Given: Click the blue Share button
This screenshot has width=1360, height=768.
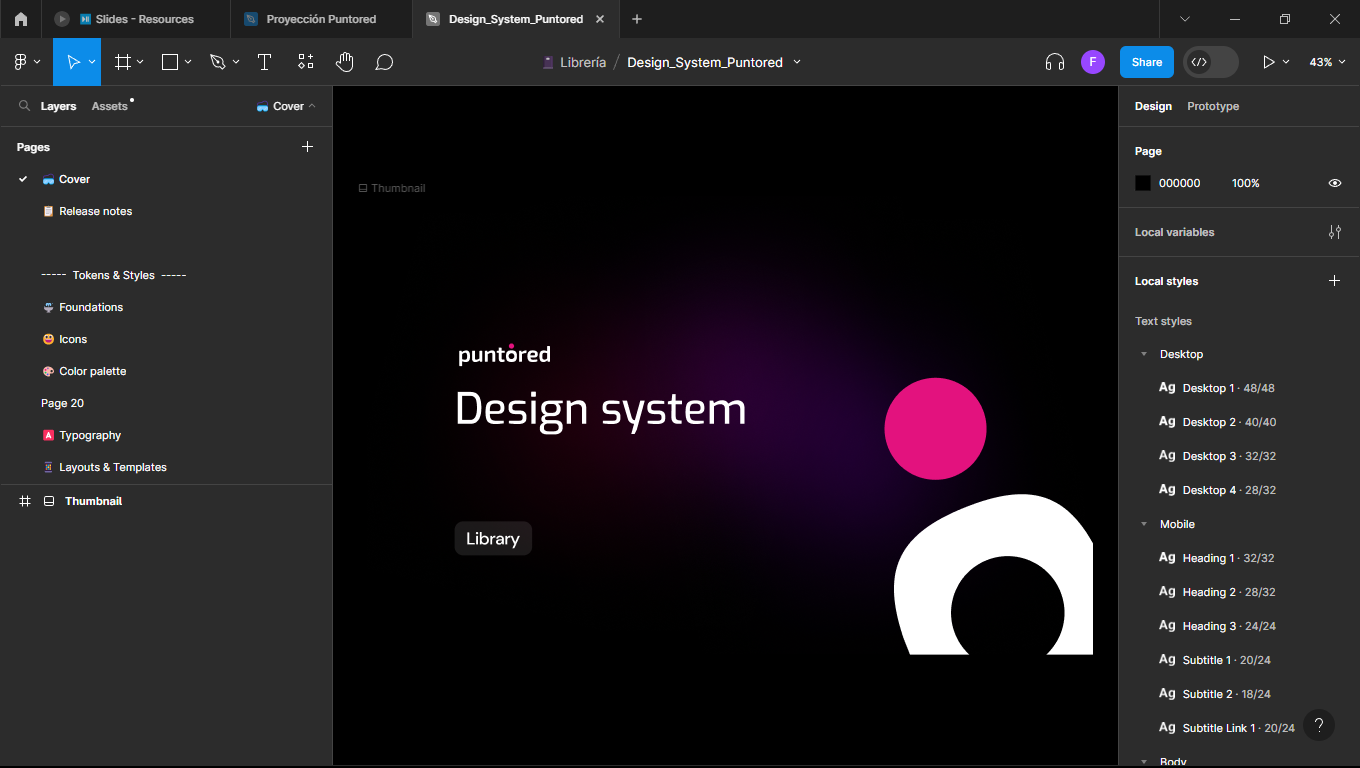Looking at the screenshot, I should click(1146, 62).
